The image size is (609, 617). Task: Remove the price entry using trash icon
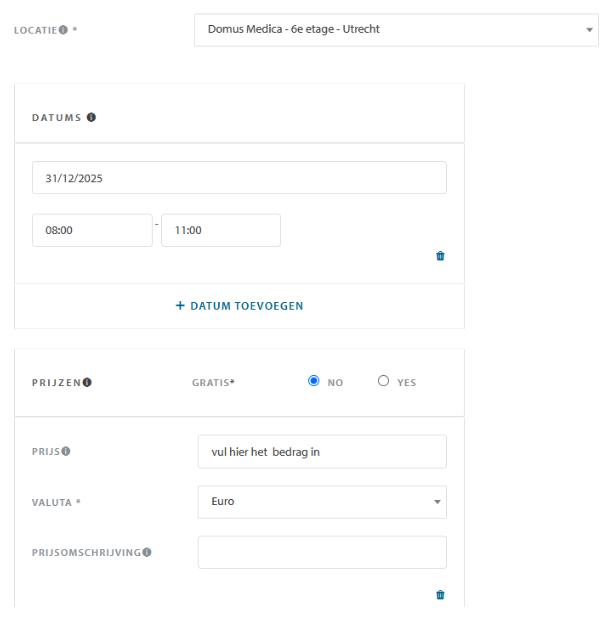tap(440, 595)
